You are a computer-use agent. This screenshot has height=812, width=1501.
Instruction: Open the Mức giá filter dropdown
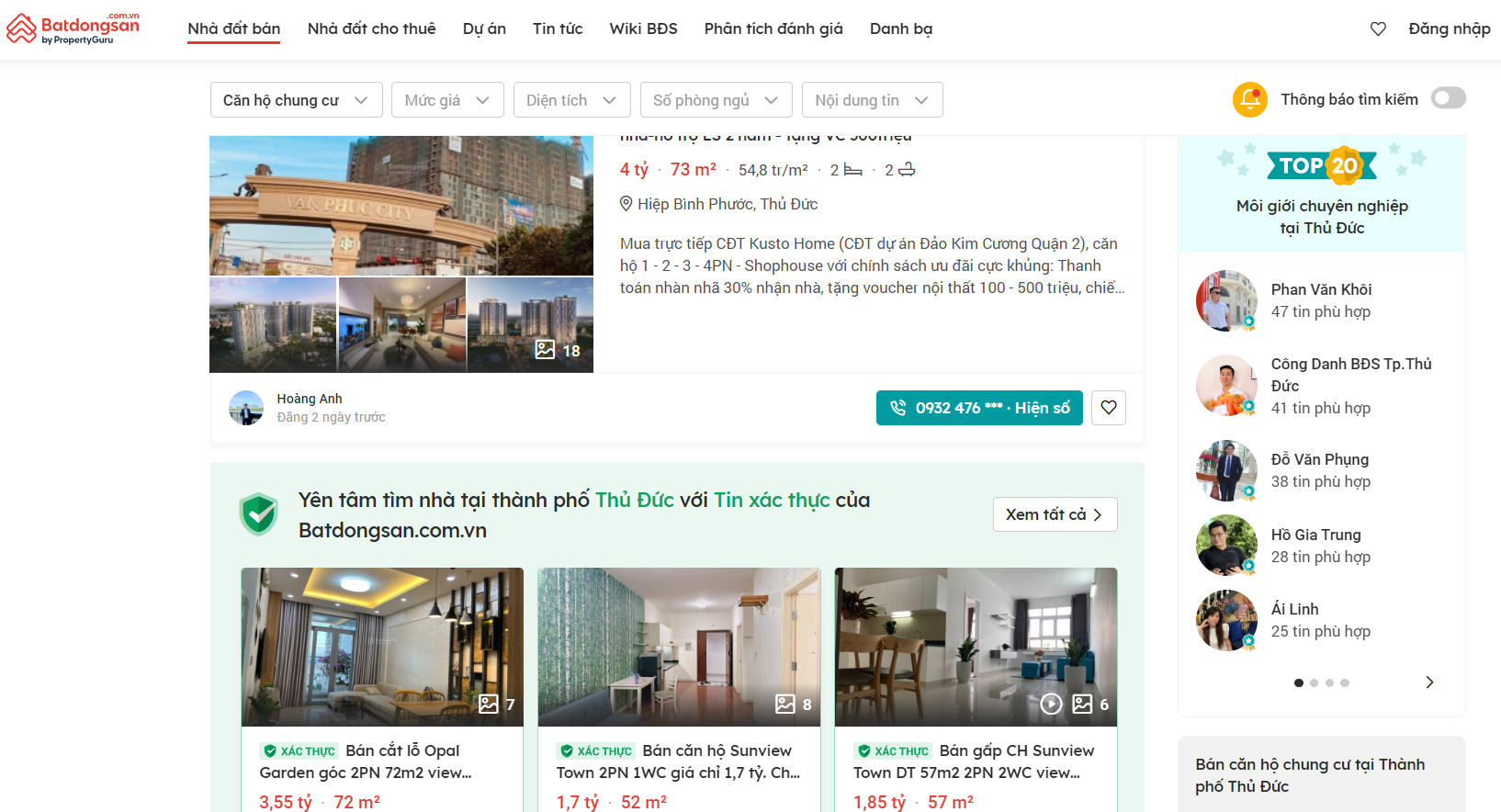click(x=447, y=100)
